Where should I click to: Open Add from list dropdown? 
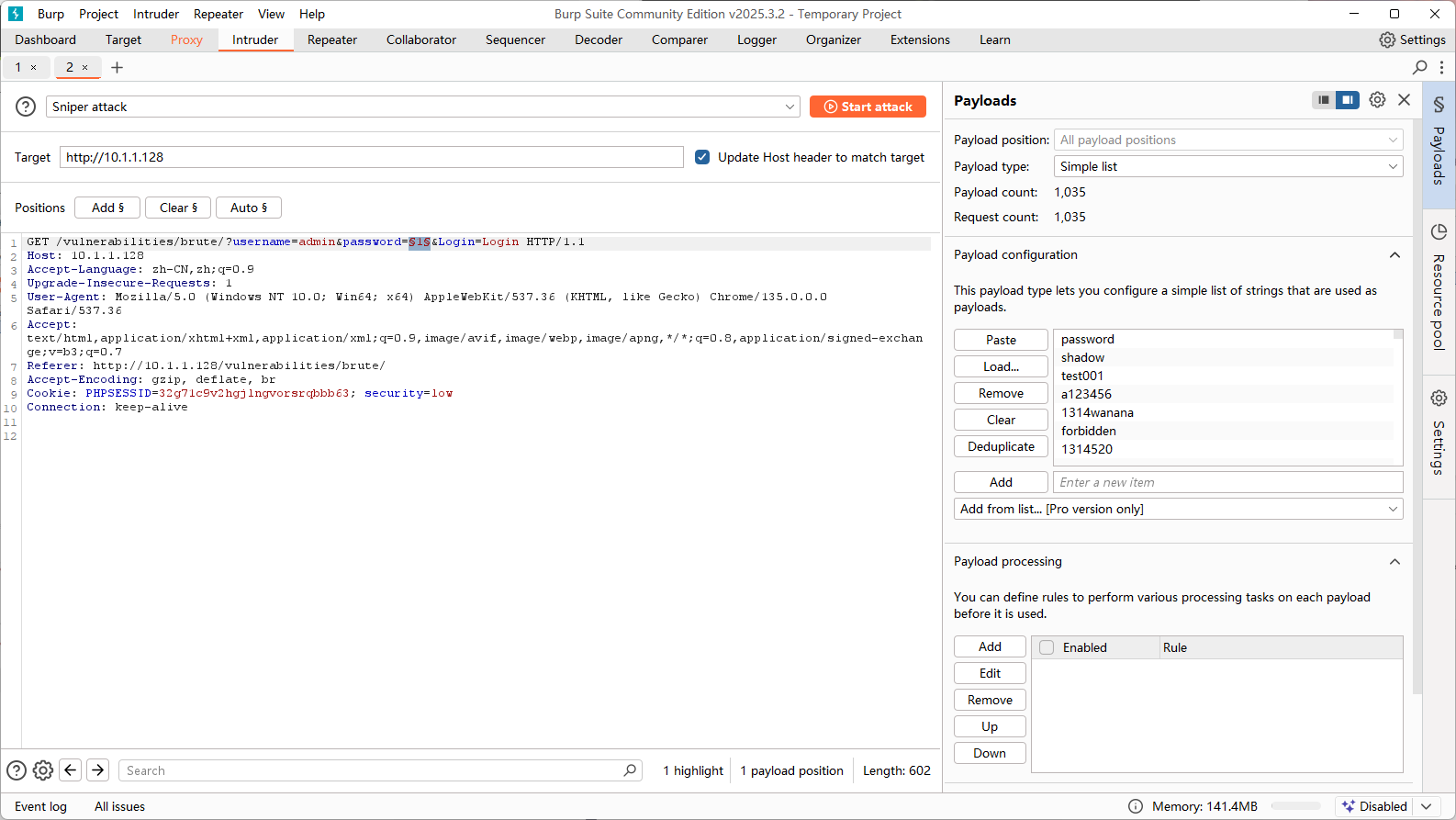tap(1179, 509)
